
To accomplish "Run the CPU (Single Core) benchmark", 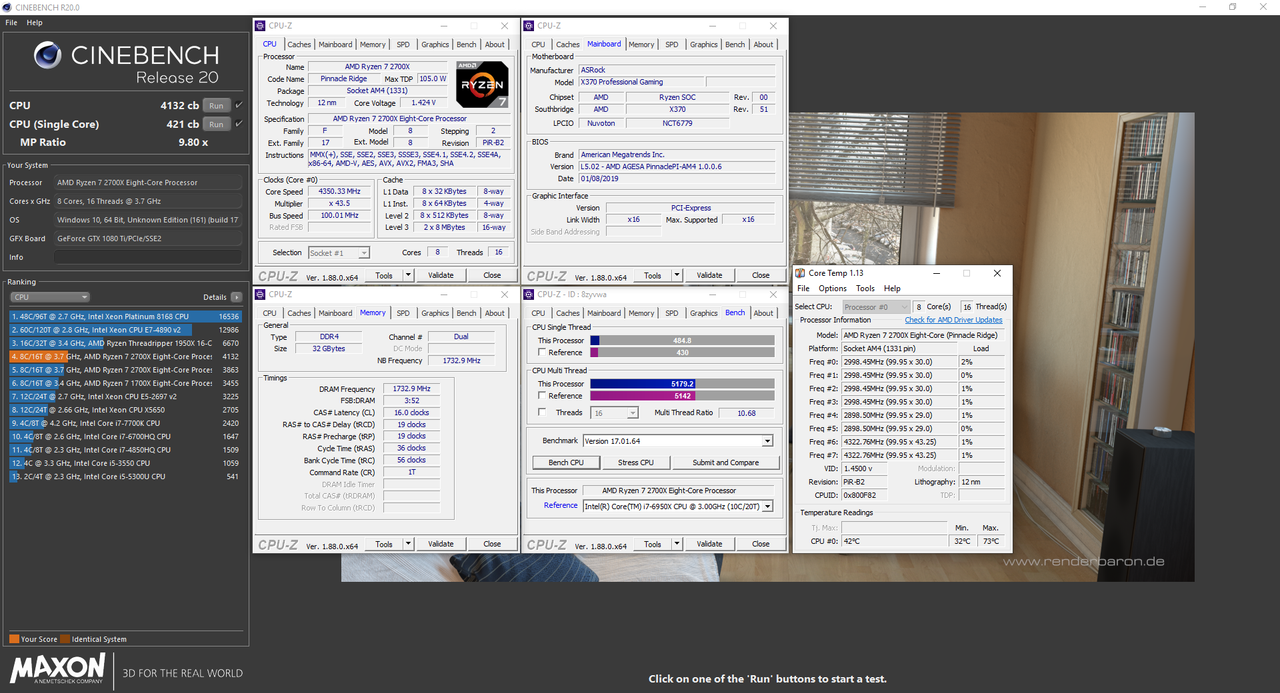I will (x=215, y=124).
